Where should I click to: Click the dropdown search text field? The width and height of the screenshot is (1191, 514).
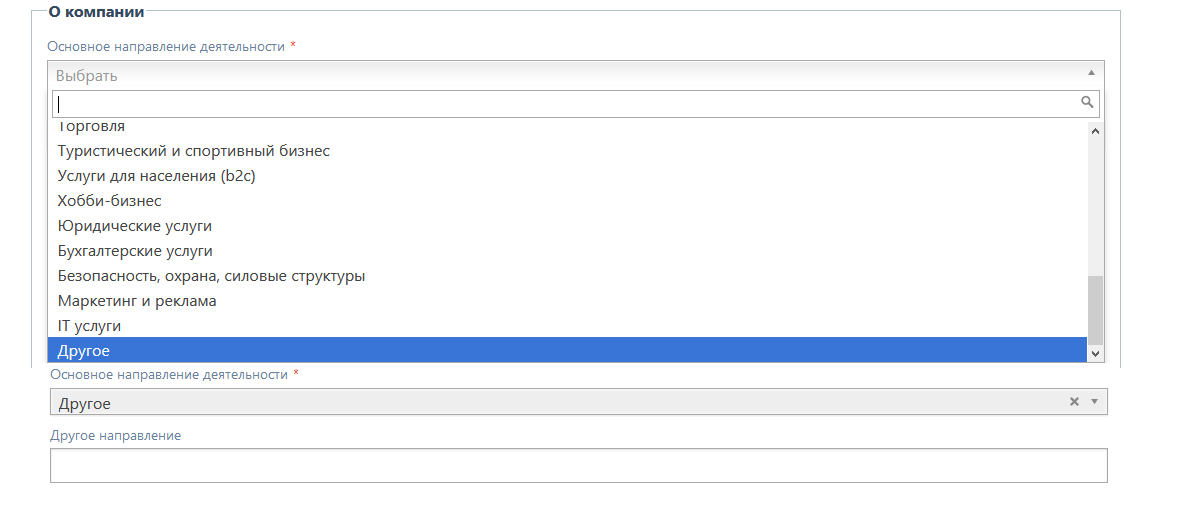point(560,103)
